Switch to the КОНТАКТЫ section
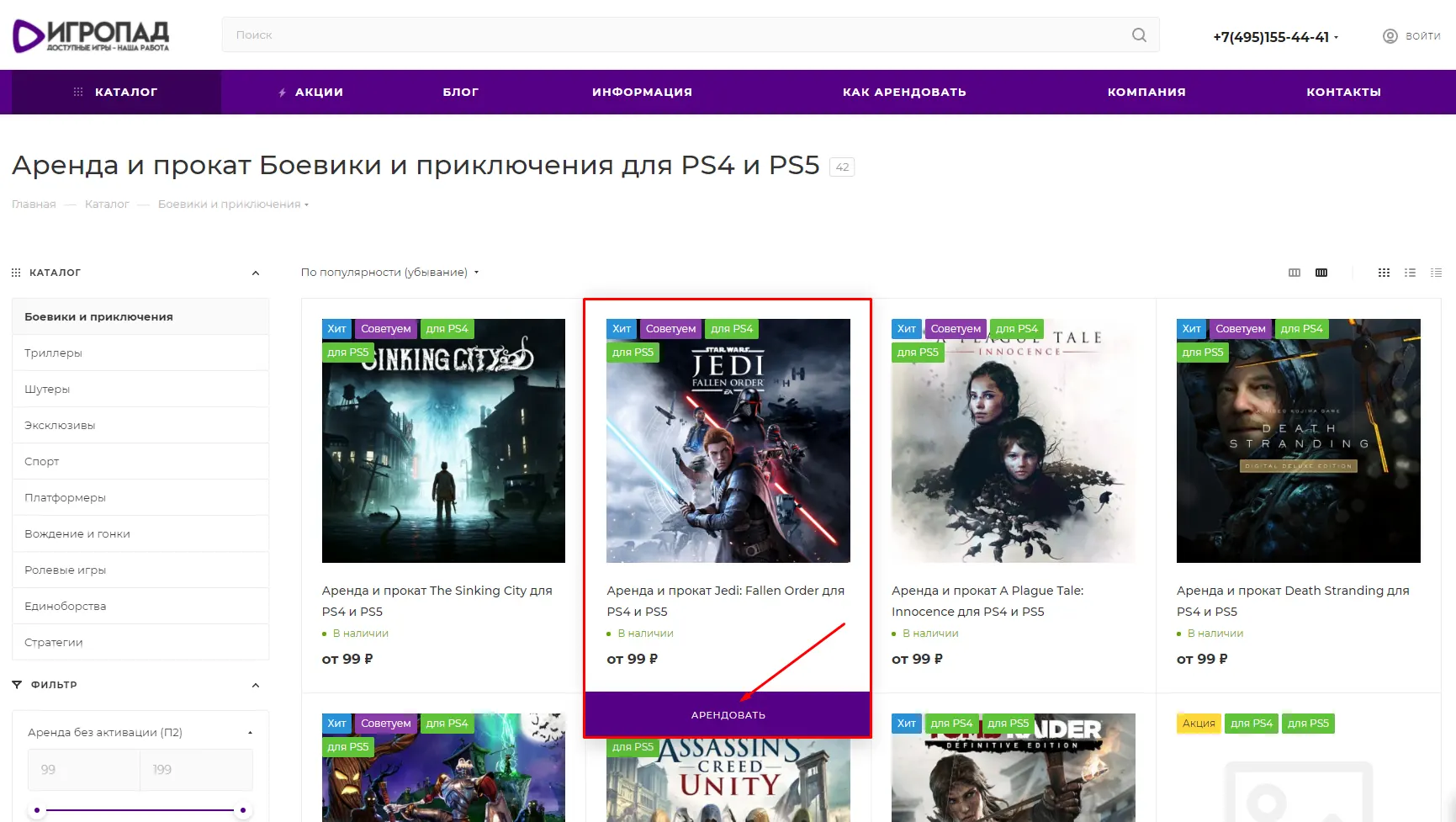Screen dimensions: 1456x822 1342,92
